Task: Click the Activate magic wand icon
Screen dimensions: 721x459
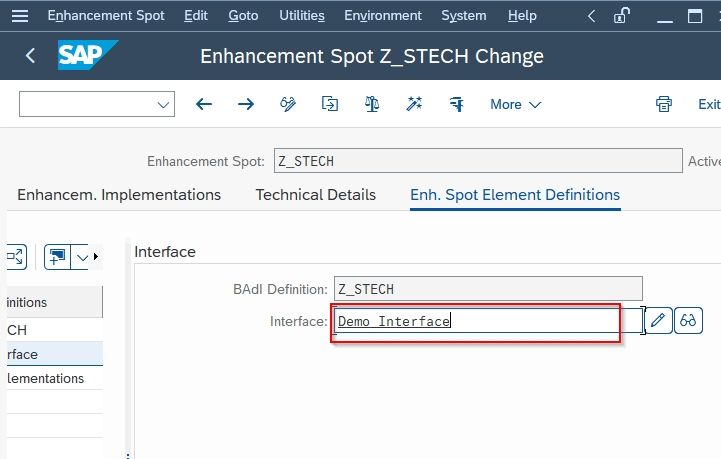Action: pos(414,104)
